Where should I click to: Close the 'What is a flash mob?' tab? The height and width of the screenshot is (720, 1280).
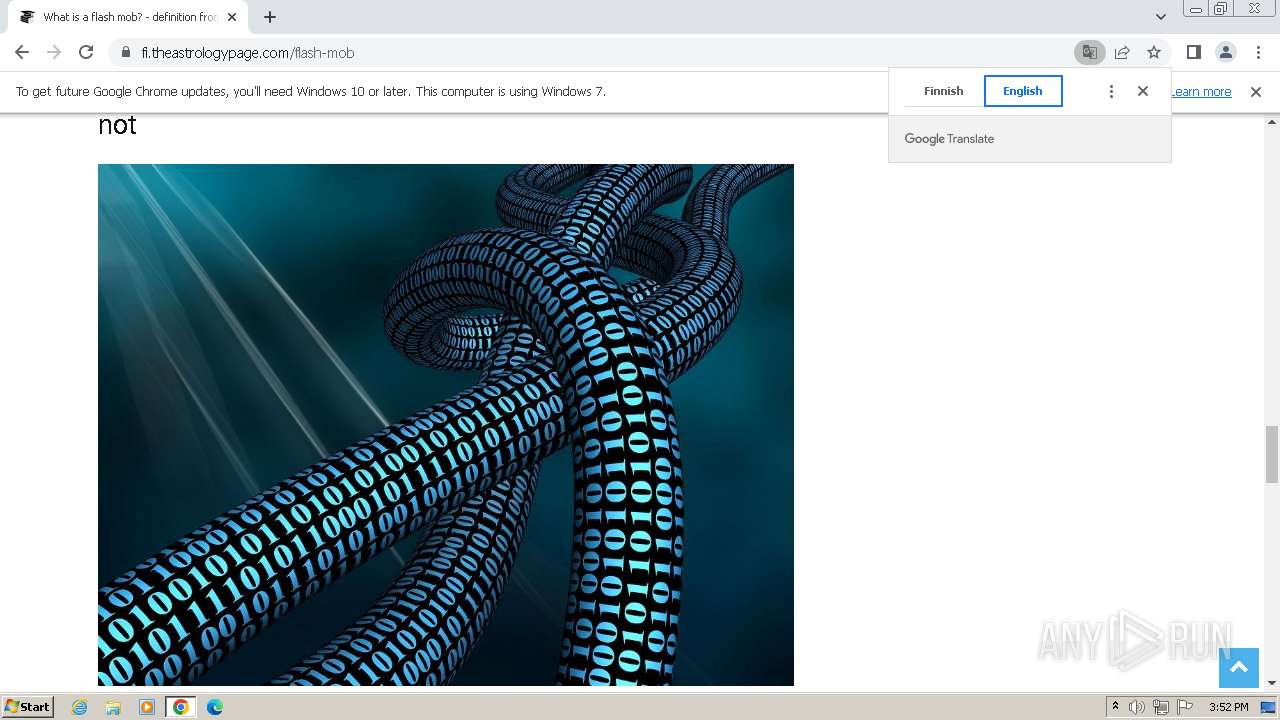[232, 17]
